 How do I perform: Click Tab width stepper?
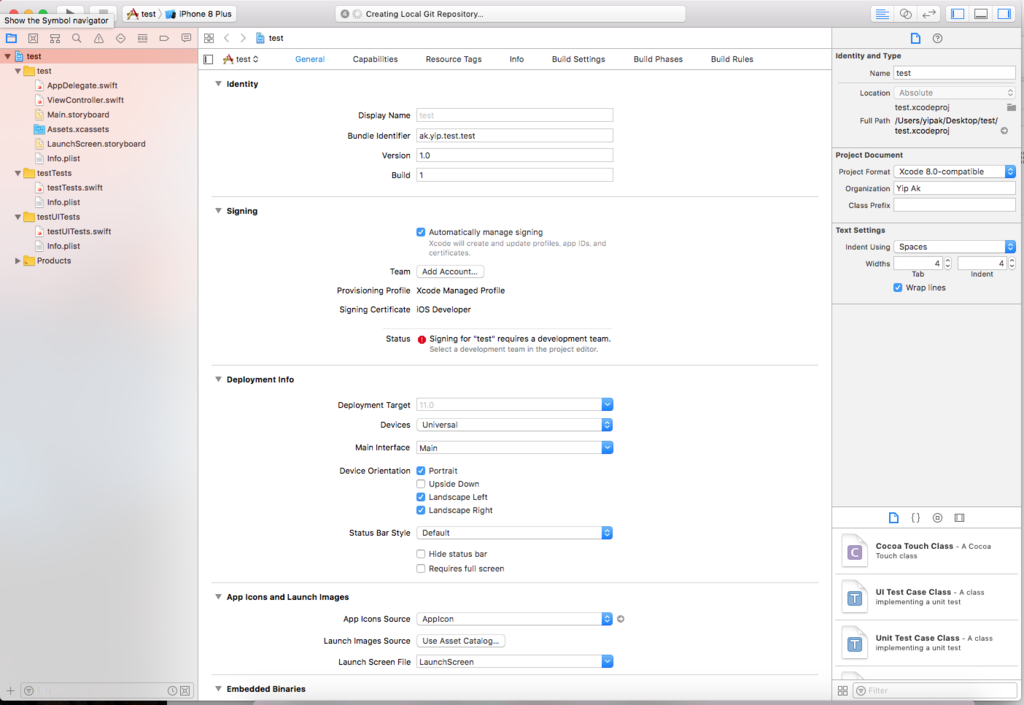pyautogui.click(x=948, y=264)
